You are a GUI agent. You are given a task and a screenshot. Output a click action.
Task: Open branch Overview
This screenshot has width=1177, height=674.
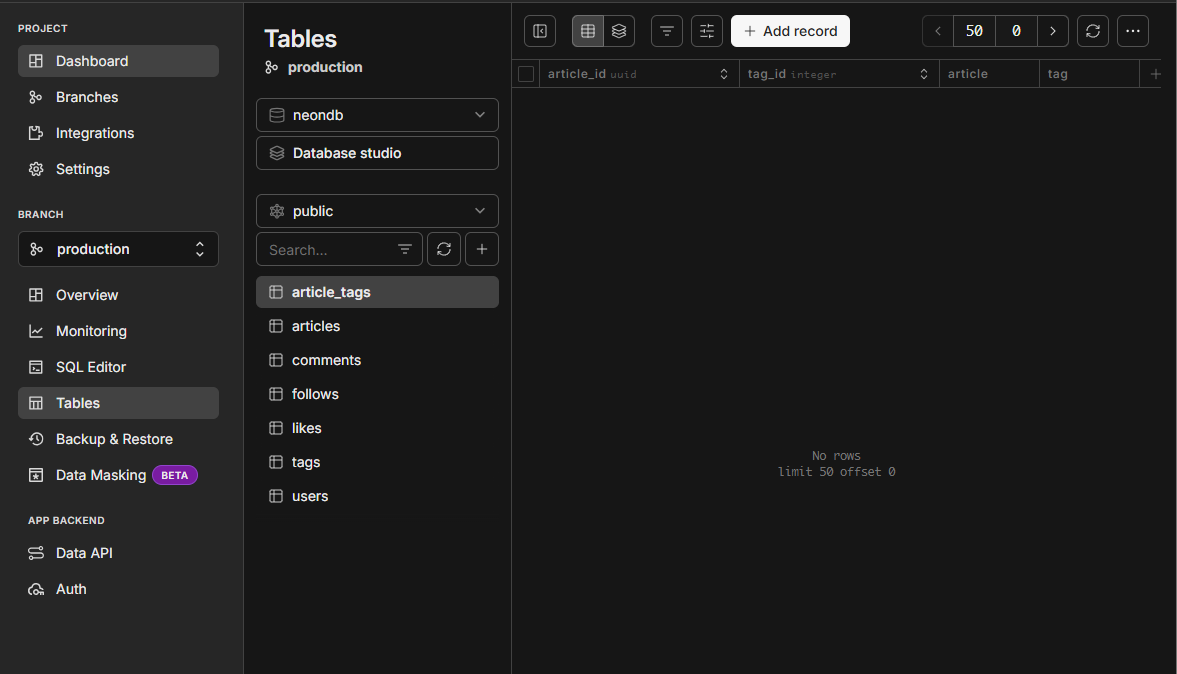[x=119, y=295]
